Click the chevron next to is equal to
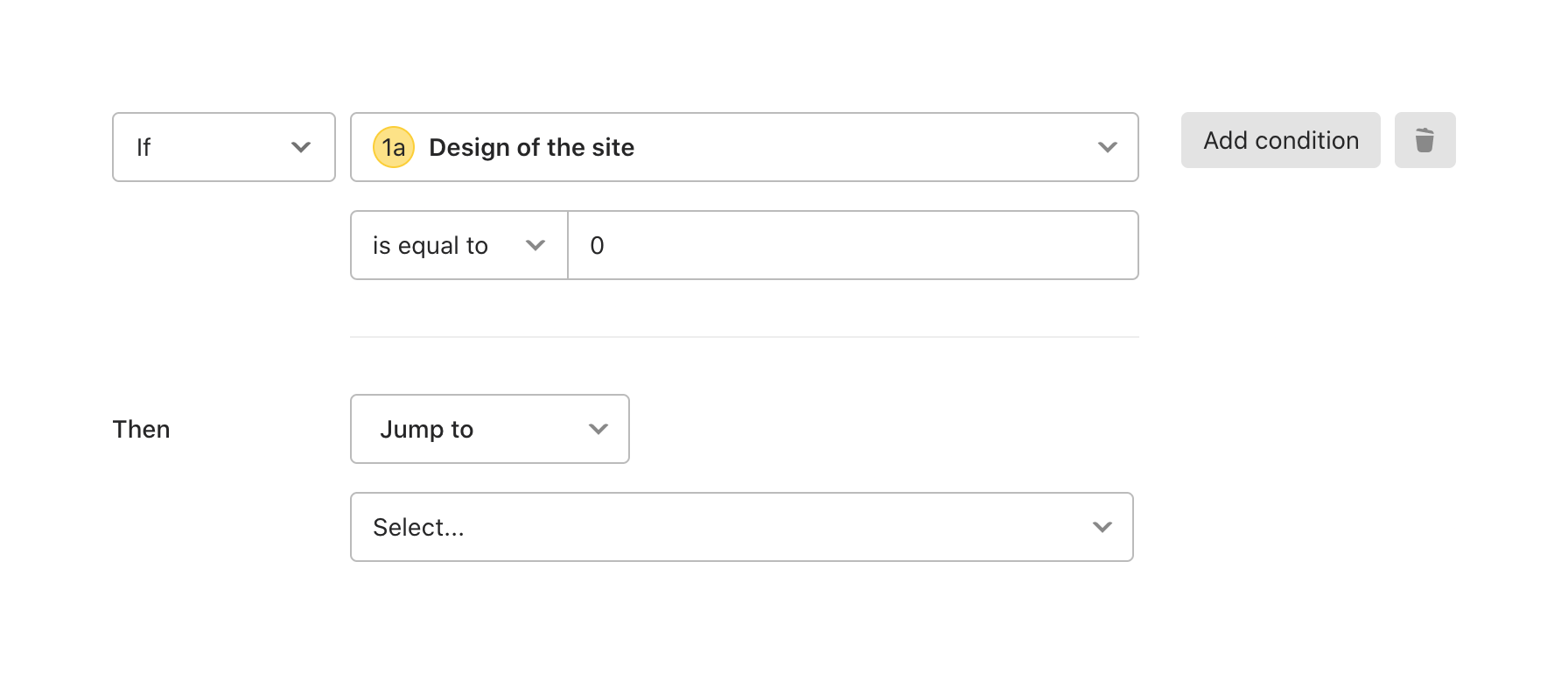Screen dimensions: 1568x674 (x=535, y=245)
